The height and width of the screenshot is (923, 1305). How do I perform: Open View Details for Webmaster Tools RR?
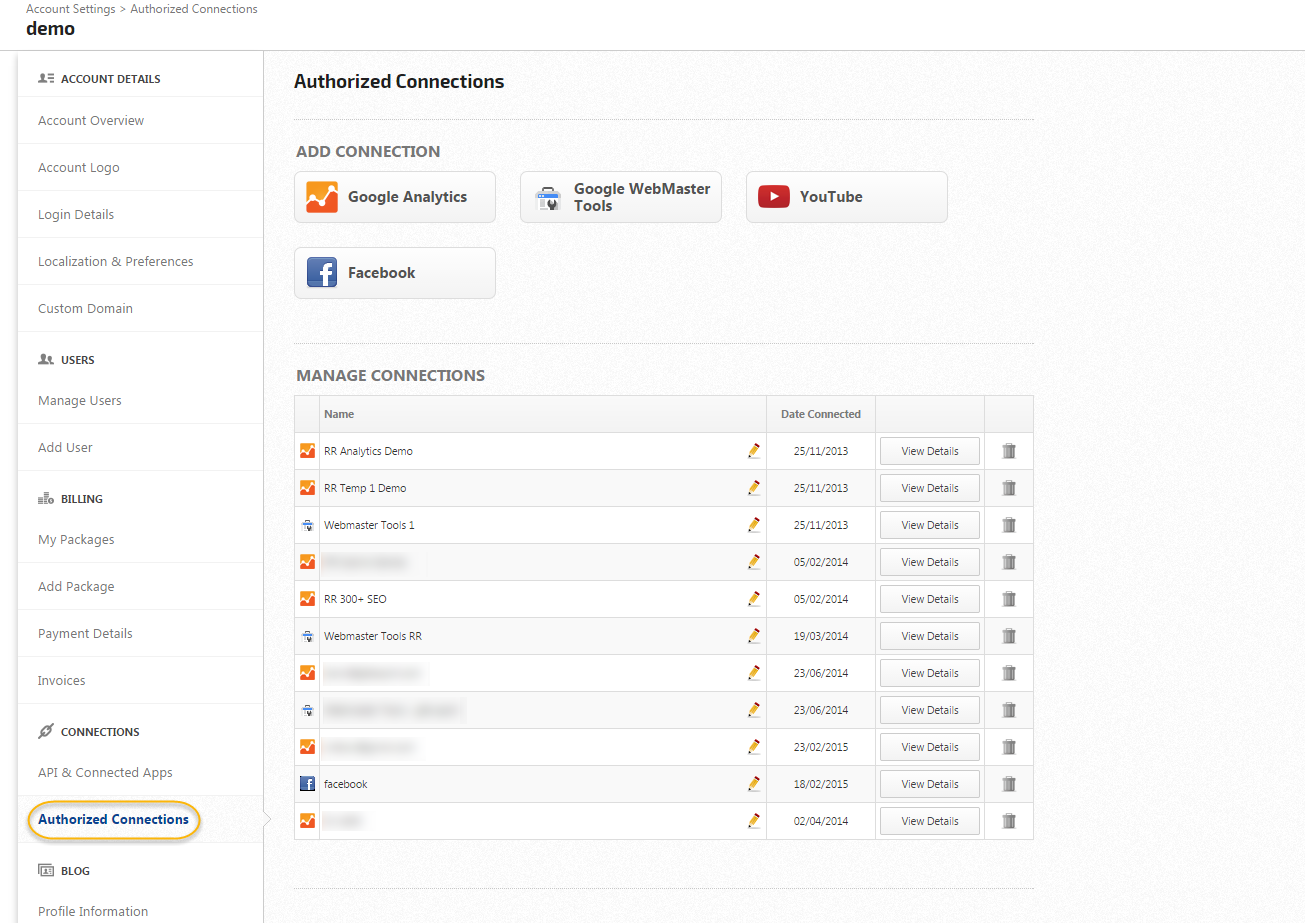[x=929, y=636]
